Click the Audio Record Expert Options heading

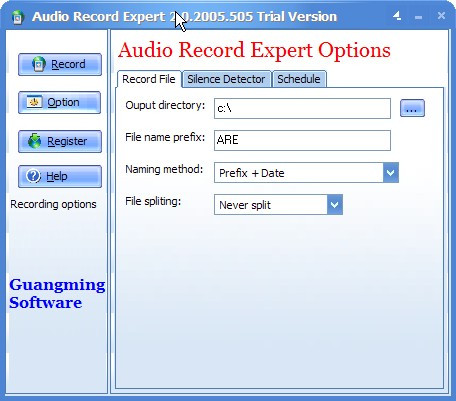[x=254, y=50]
